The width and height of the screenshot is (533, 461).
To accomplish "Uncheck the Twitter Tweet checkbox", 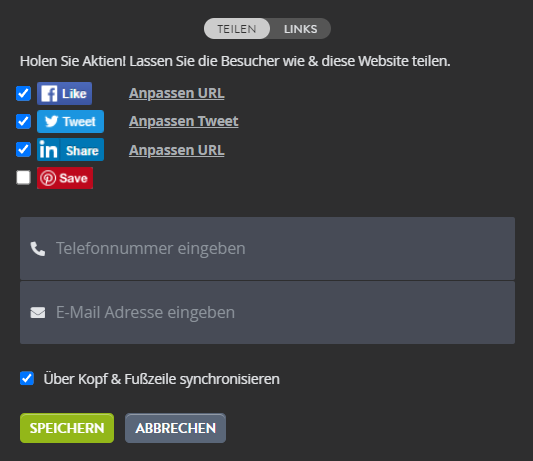I will [x=23, y=121].
